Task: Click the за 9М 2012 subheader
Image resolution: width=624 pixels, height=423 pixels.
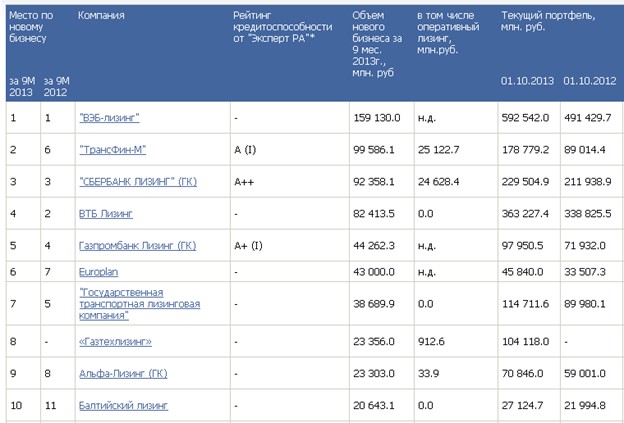Action: [57, 86]
